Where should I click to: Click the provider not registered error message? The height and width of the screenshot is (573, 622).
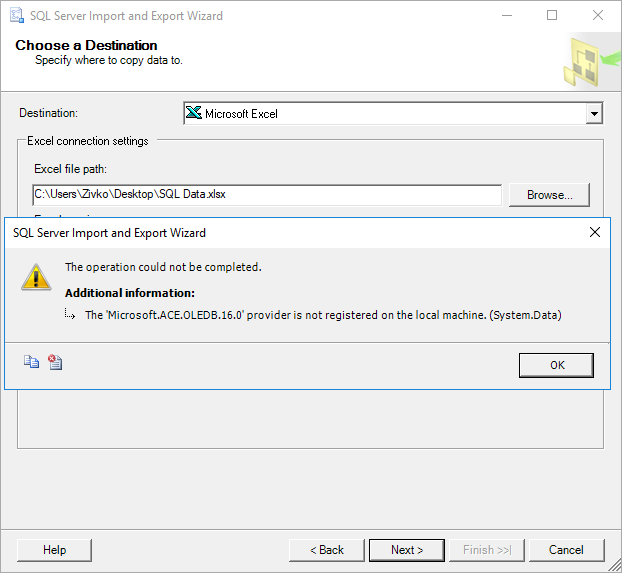pyautogui.click(x=323, y=315)
